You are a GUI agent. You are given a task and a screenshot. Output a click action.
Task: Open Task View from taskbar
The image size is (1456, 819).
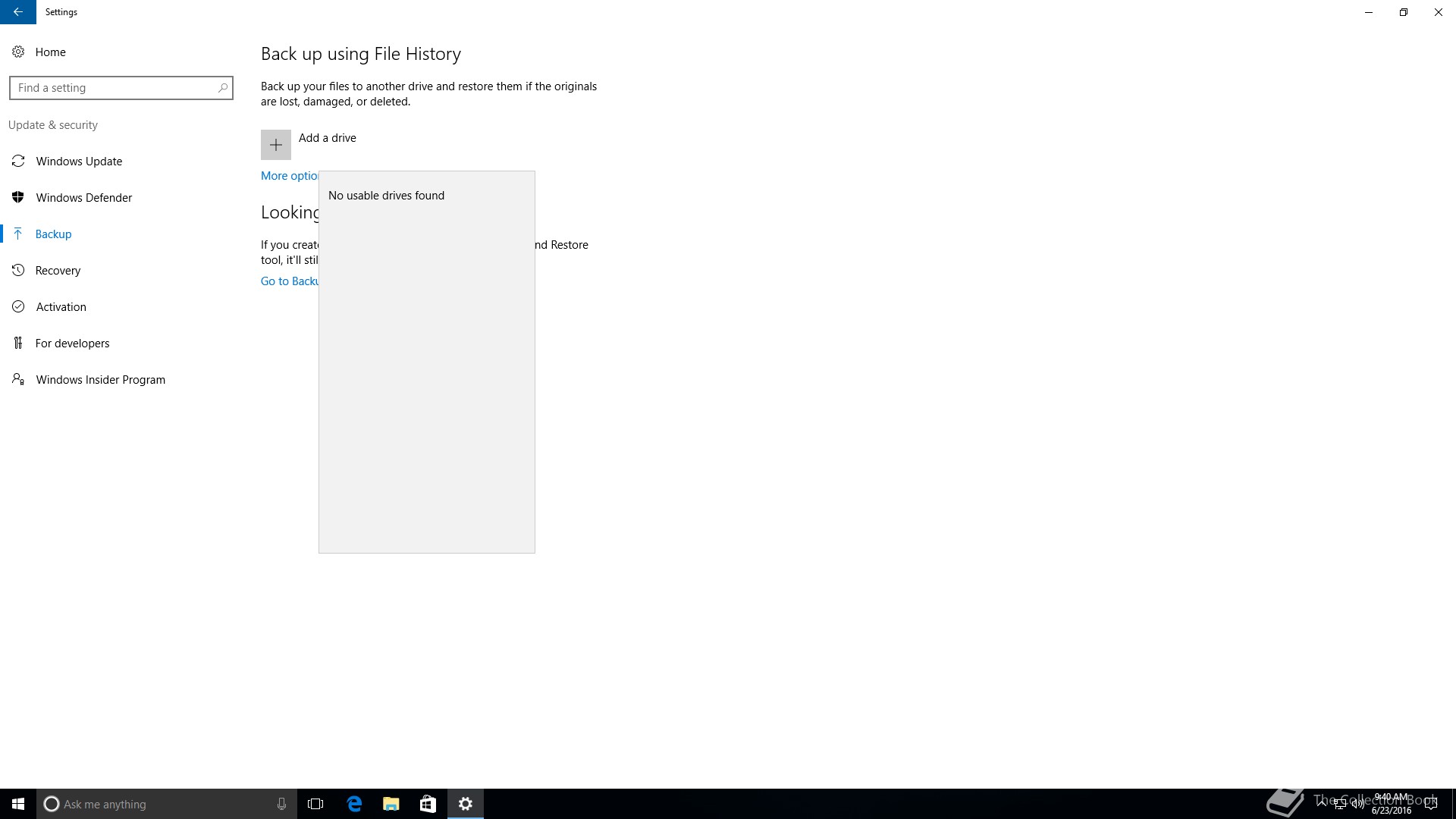tap(315, 804)
